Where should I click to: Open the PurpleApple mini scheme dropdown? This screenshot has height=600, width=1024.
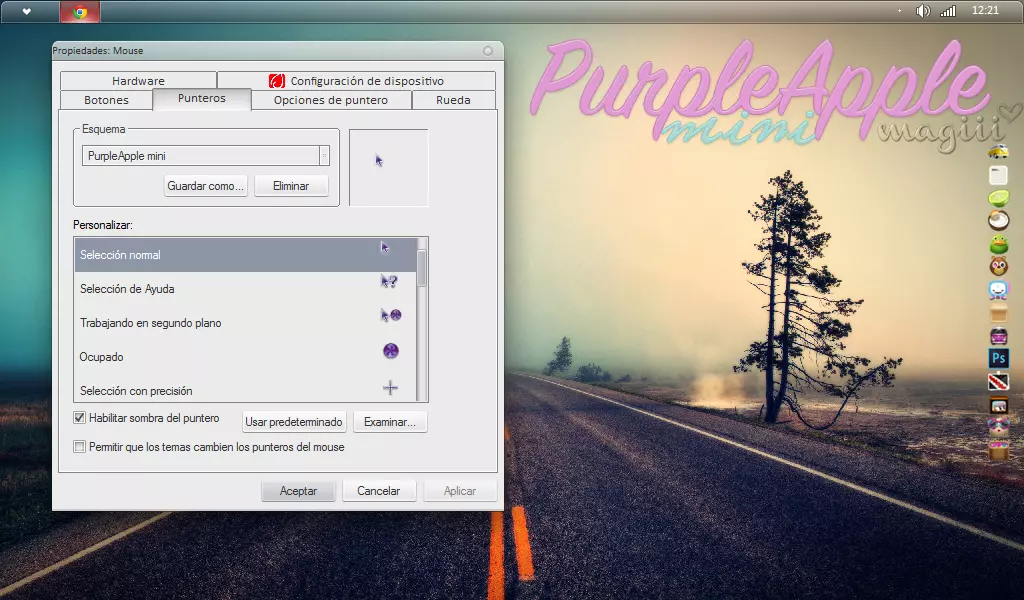tap(324, 157)
